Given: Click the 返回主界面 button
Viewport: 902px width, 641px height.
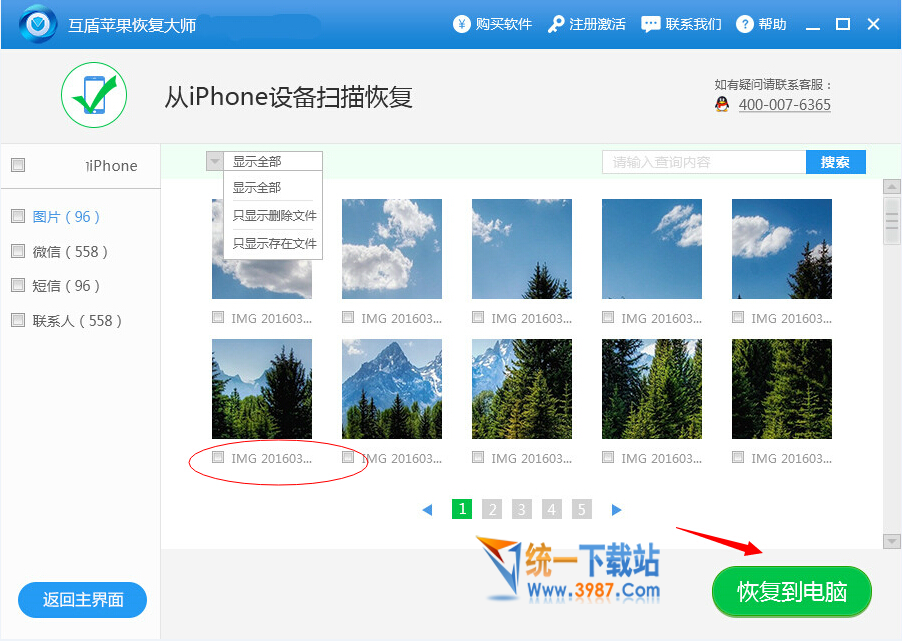Looking at the screenshot, I should click(x=82, y=600).
